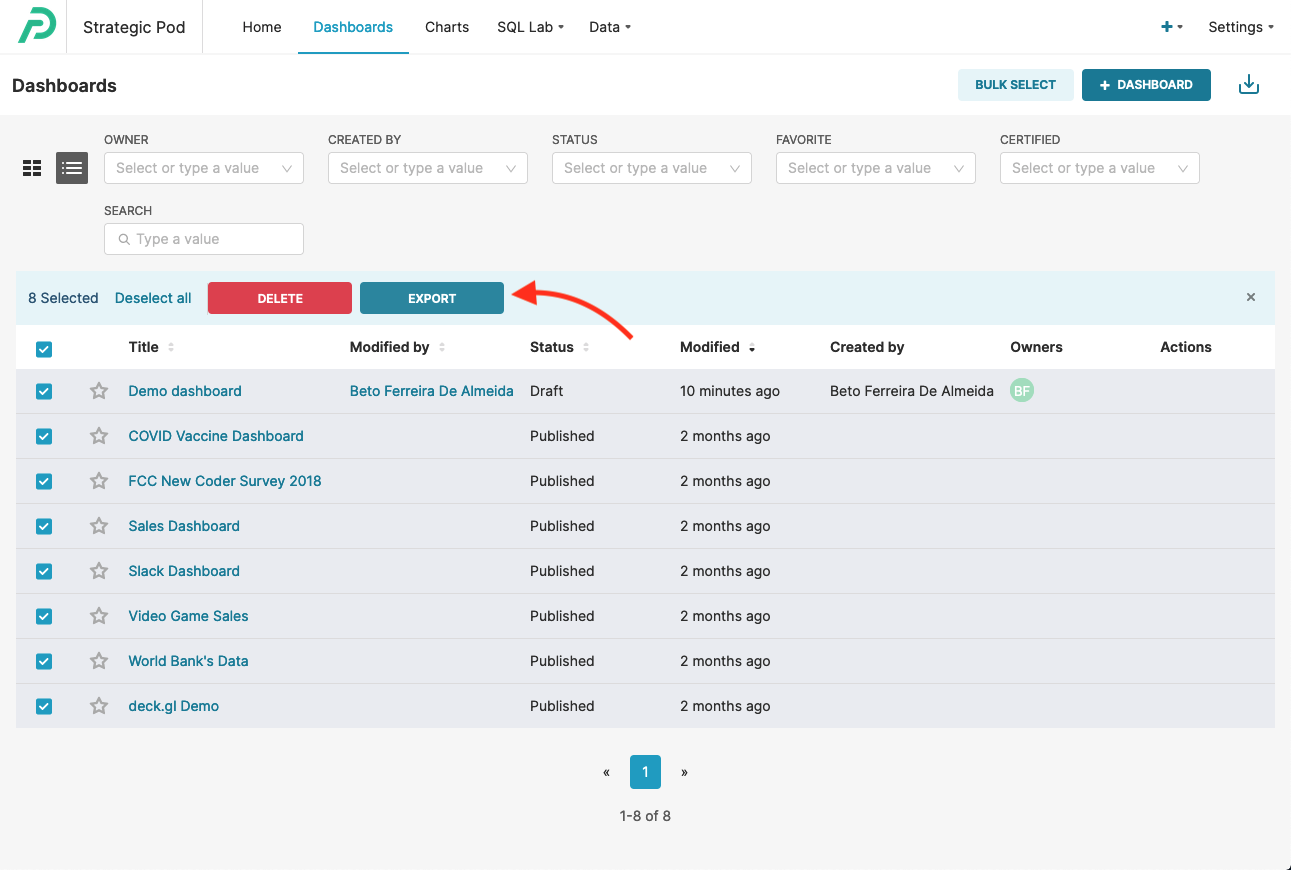
Task: Open the Charts tab
Action: [447, 27]
